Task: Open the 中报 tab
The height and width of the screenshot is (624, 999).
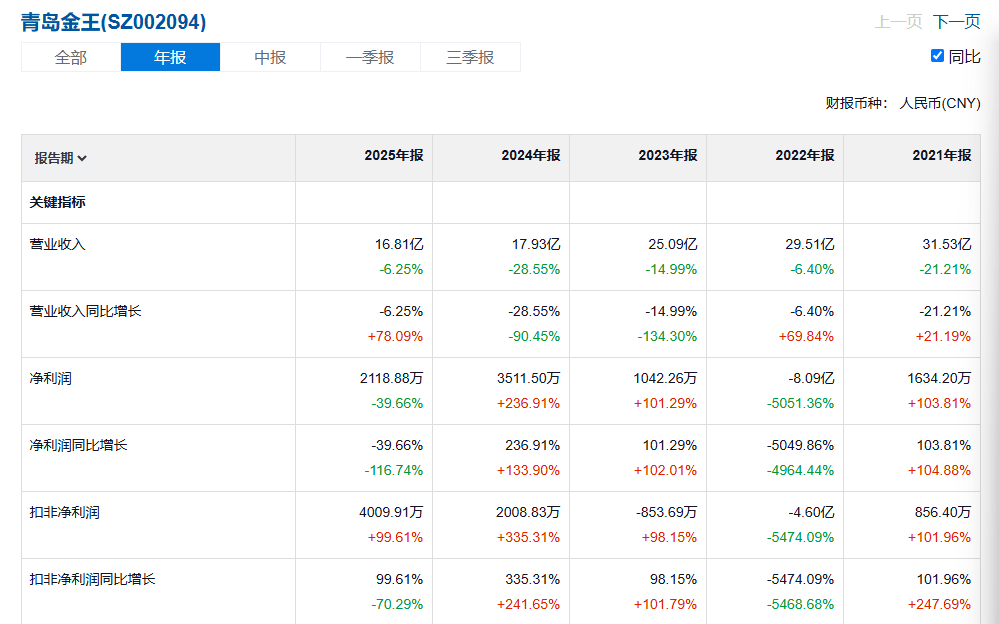Action: click(x=270, y=57)
